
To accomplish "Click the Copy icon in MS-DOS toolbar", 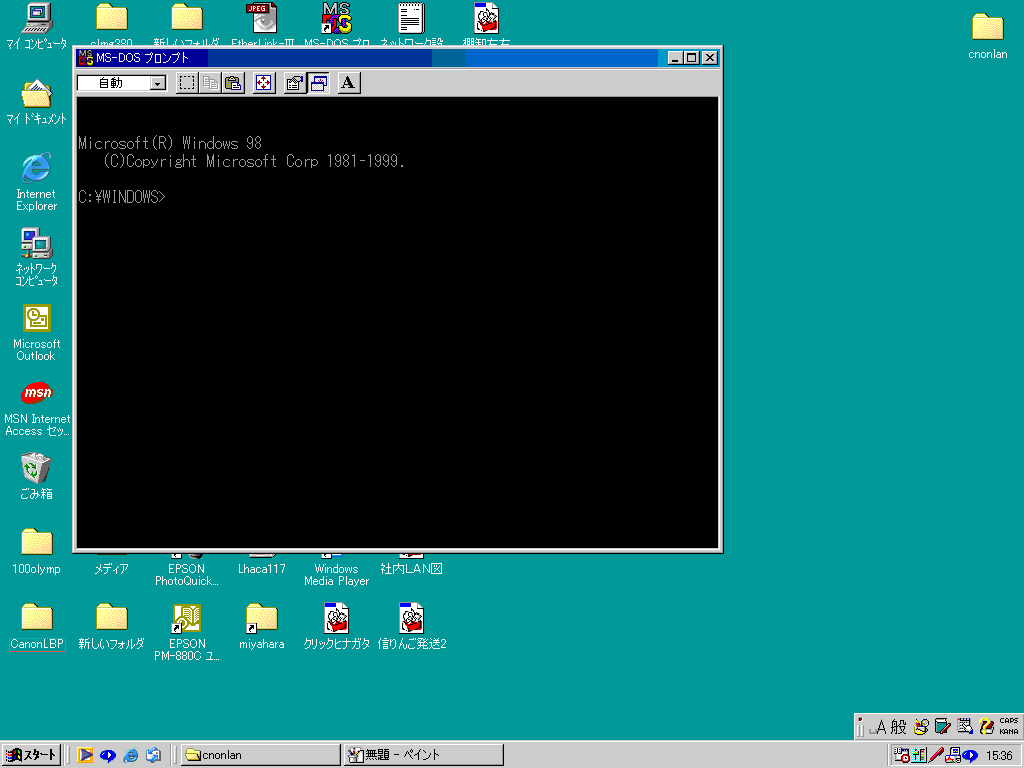I will (210, 83).
